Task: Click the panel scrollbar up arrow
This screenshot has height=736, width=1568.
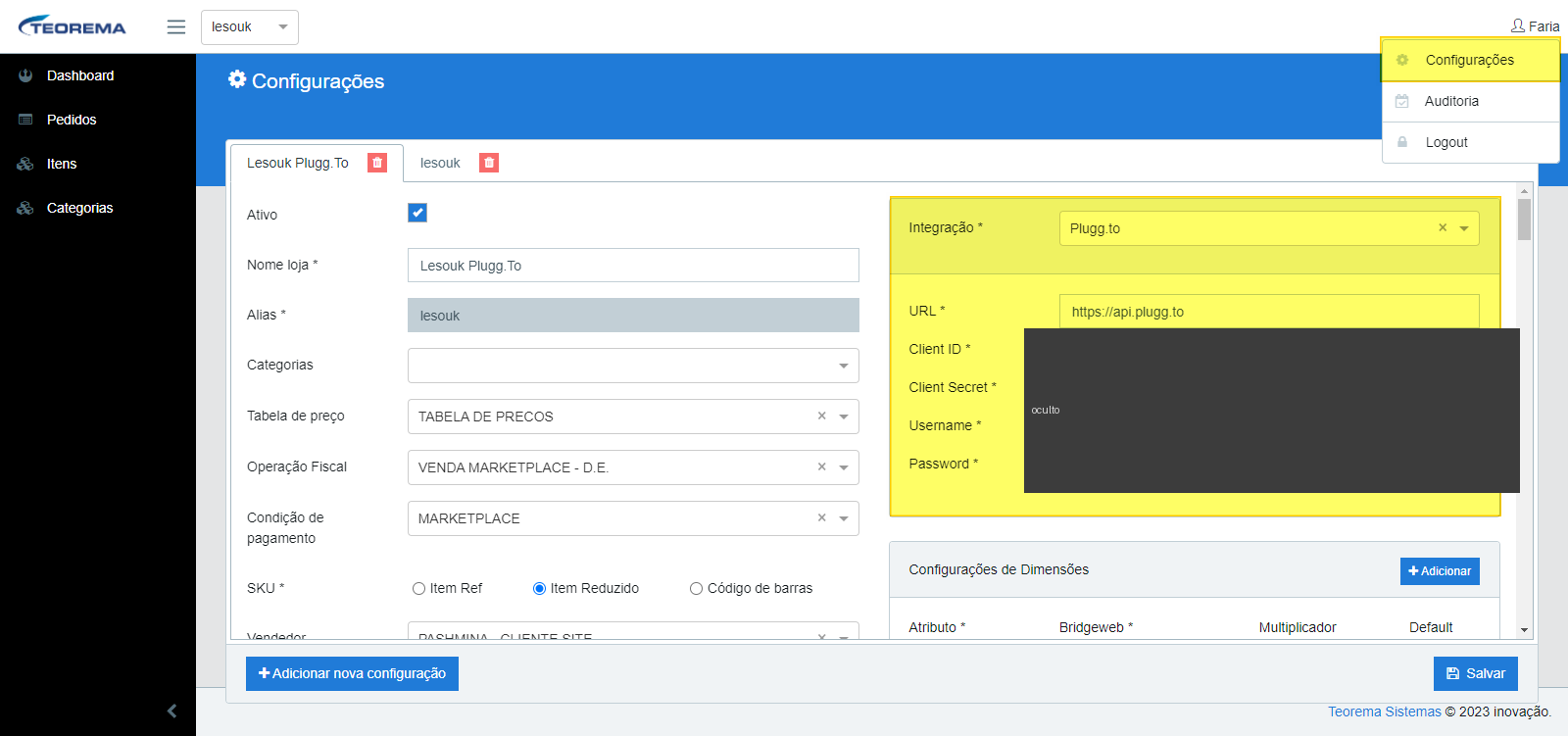Action: pyautogui.click(x=1524, y=191)
